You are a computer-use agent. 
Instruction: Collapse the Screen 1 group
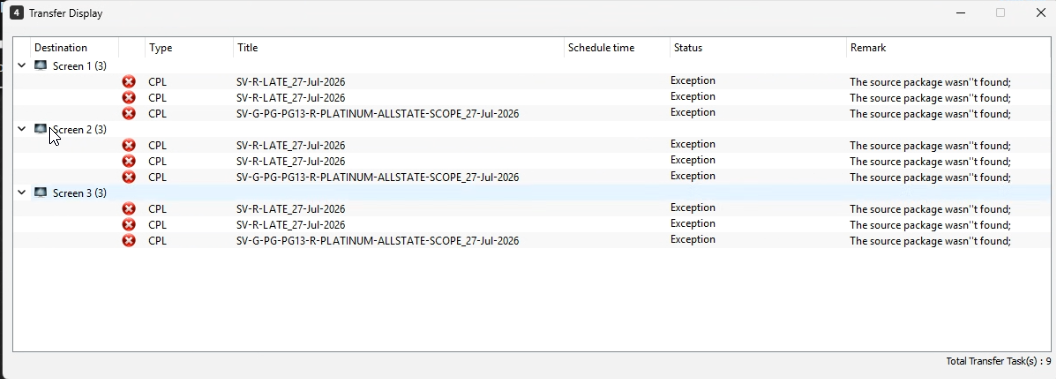click(x=22, y=66)
